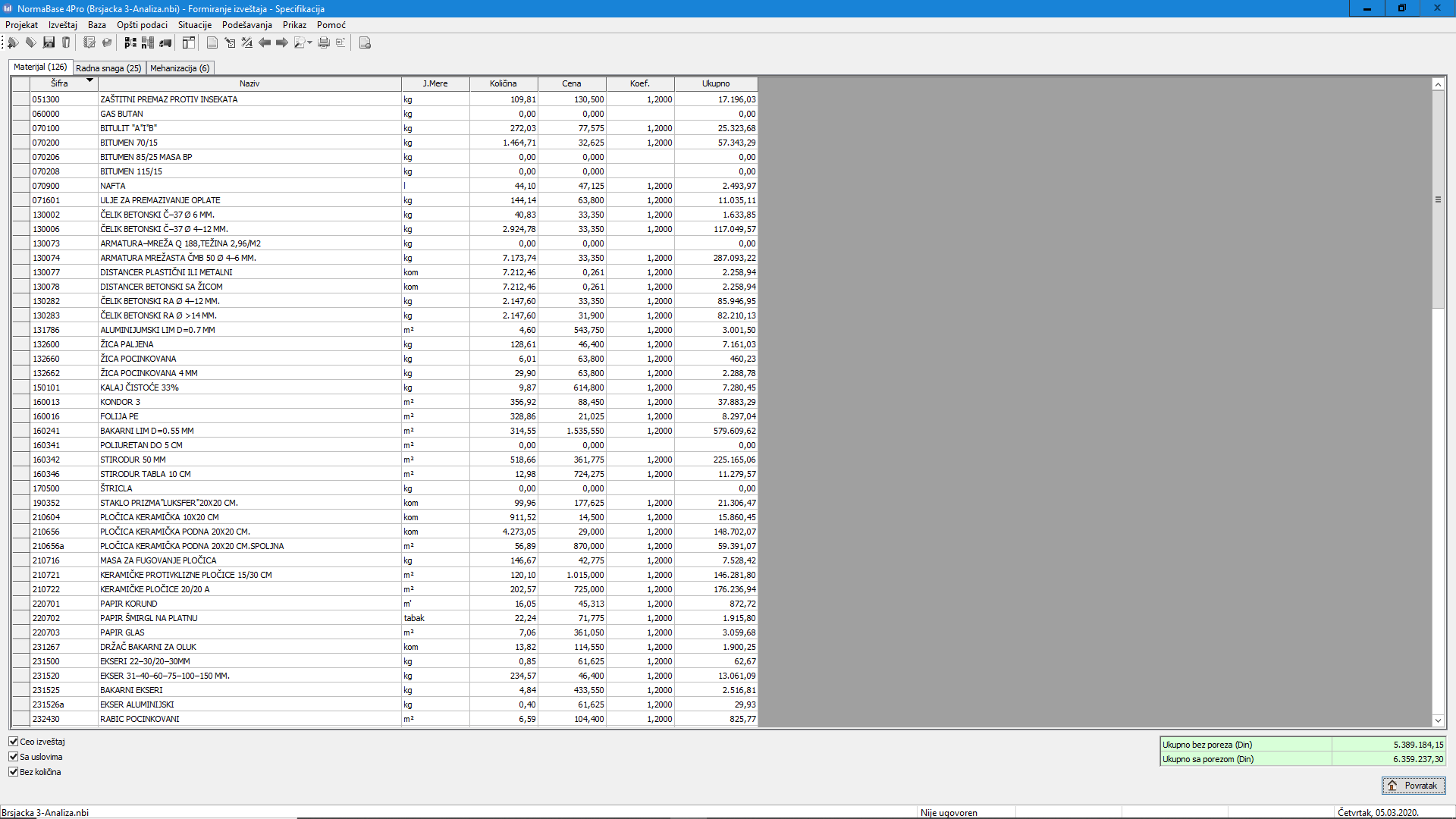Click the save (floppy disk) toolbar icon

[x=49, y=42]
